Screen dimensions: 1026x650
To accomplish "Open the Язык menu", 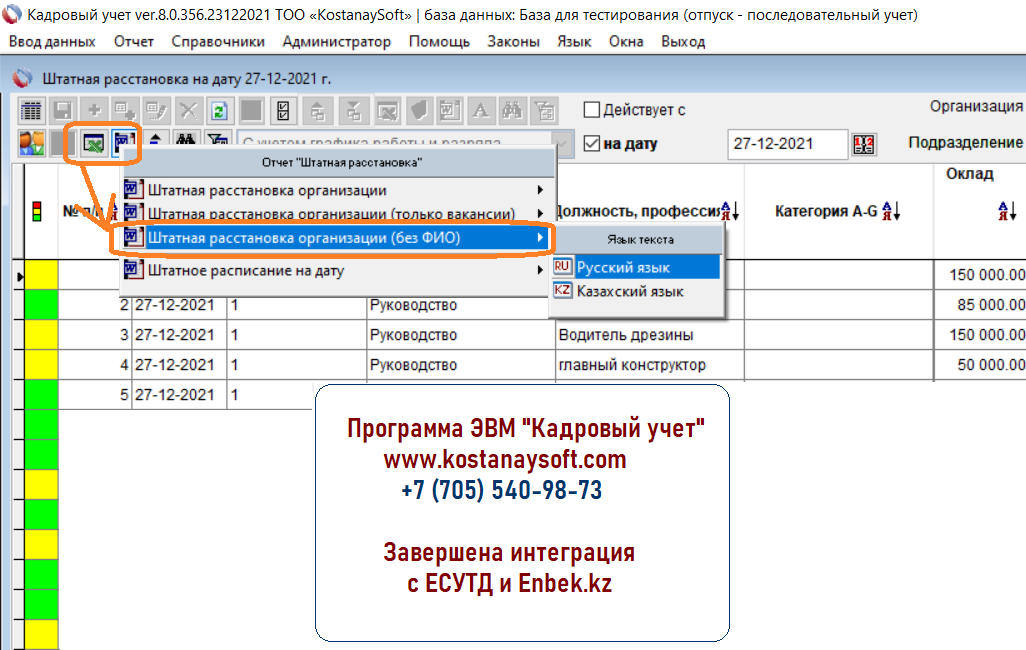I will point(574,41).
